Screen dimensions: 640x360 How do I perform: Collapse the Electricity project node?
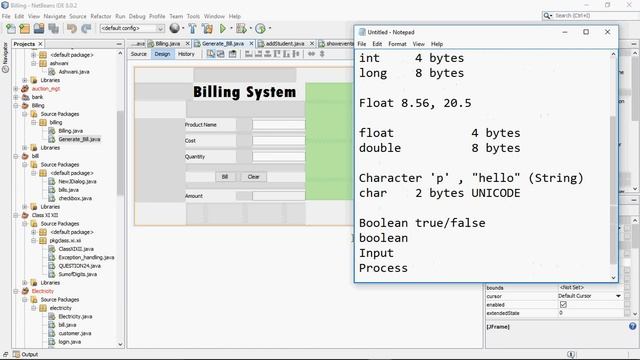(x=16, y=291)
